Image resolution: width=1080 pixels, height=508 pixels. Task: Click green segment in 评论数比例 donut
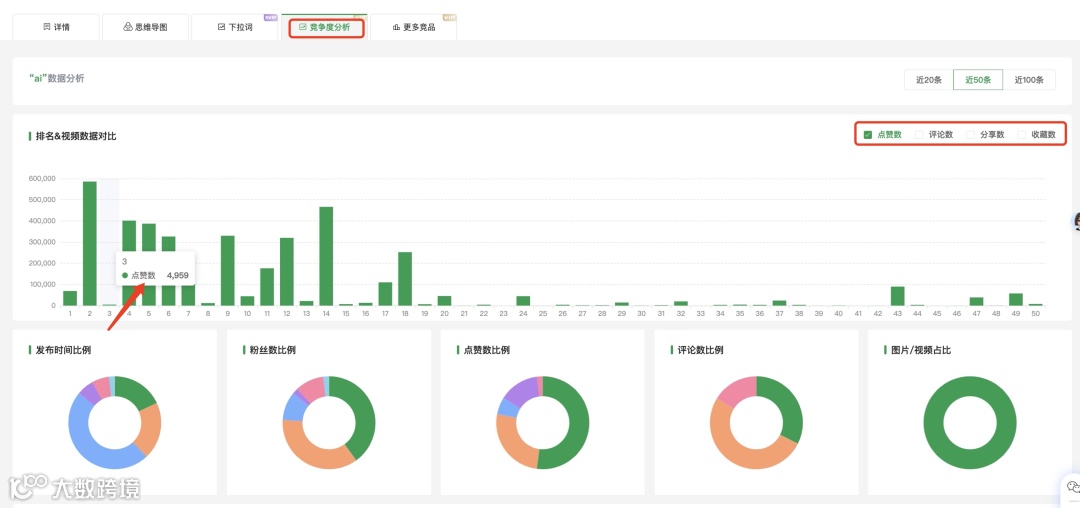pyautogui.click(x=788, y=403)
